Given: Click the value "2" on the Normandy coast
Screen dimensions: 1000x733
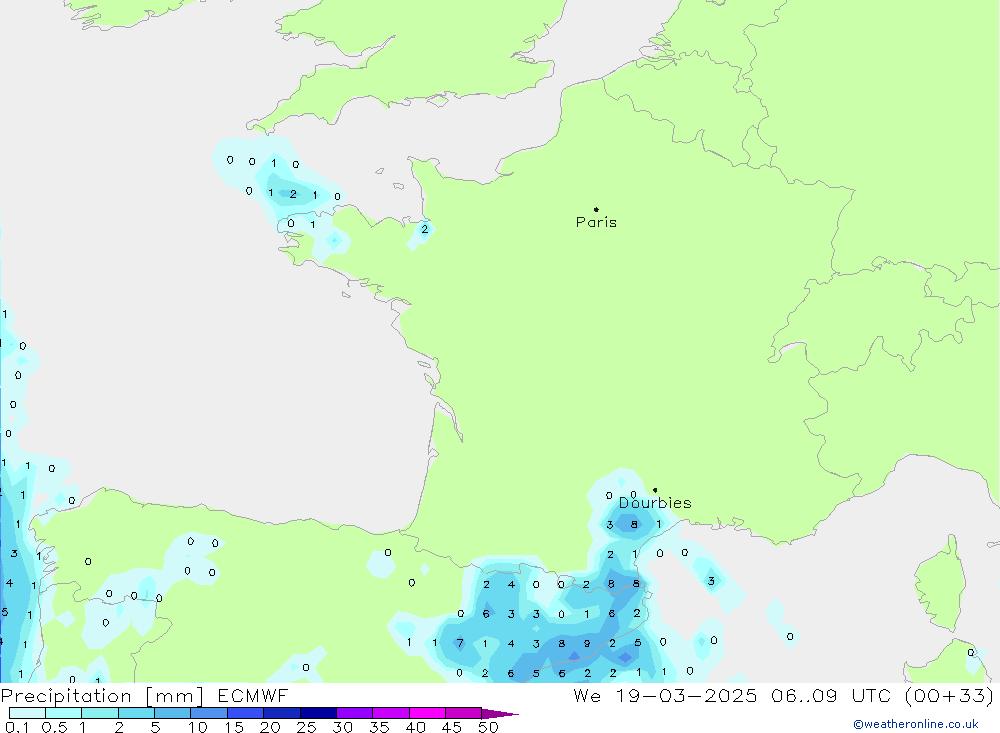Looking at the screenshot, I should 425,229.
